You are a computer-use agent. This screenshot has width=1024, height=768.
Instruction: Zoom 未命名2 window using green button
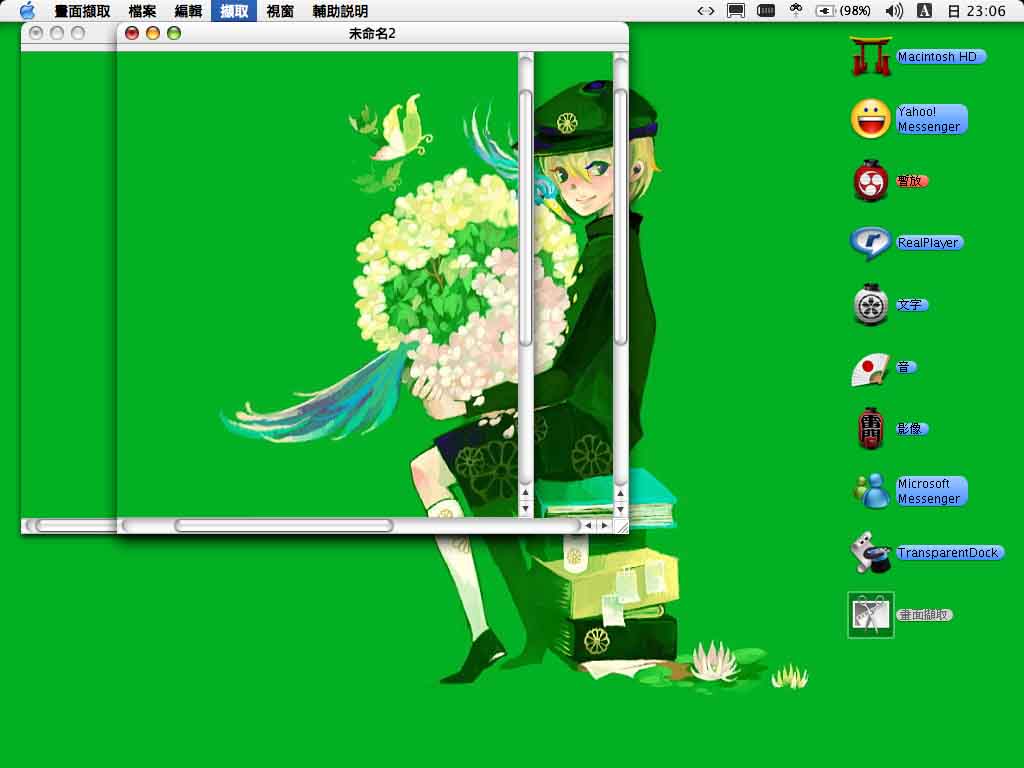(174, 33)
